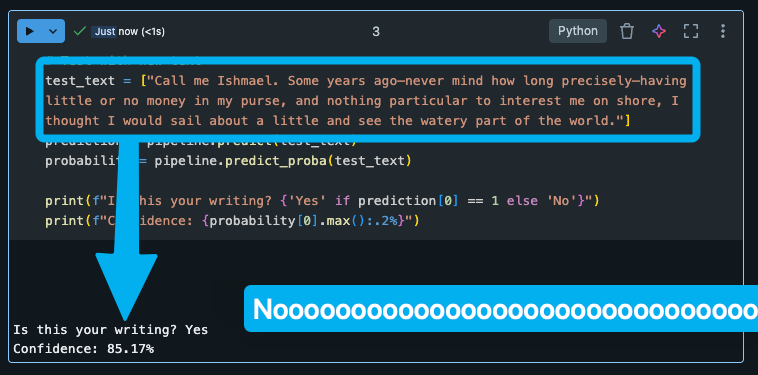
Task: Click the 'Just now (<1s)' execution time
Action: point(128,32)
